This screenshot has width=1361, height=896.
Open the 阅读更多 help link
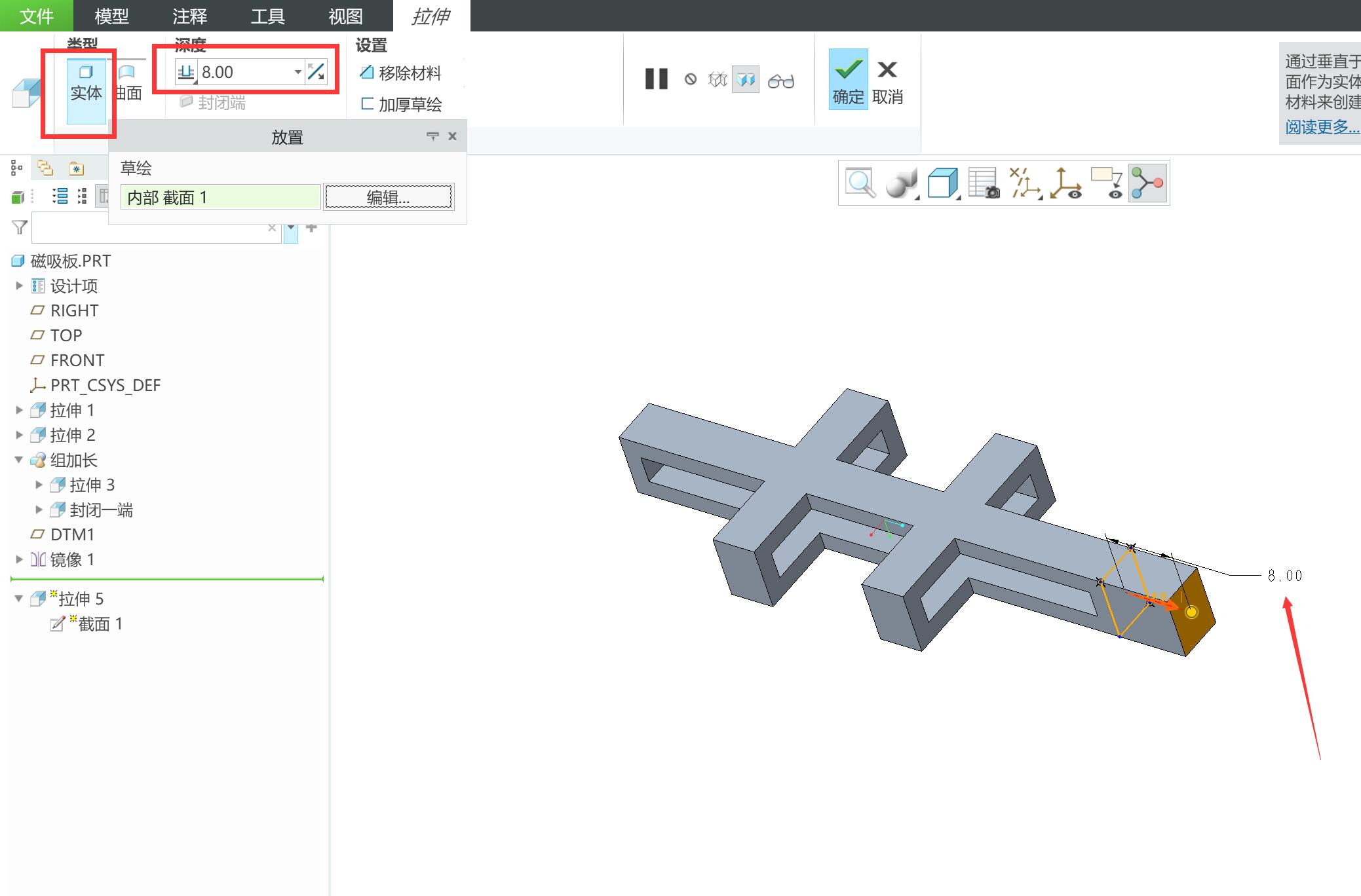(1322, 126)
